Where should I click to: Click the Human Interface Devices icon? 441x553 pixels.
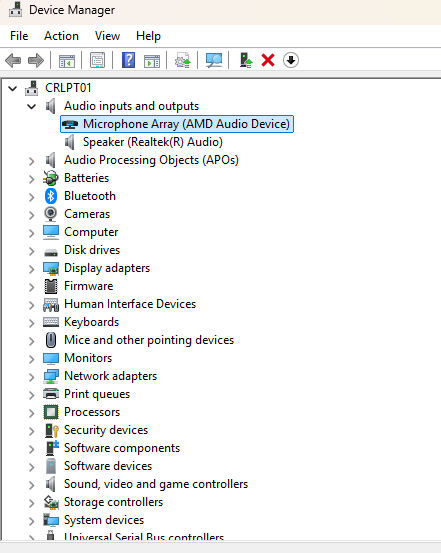click(x=51, y=304)
